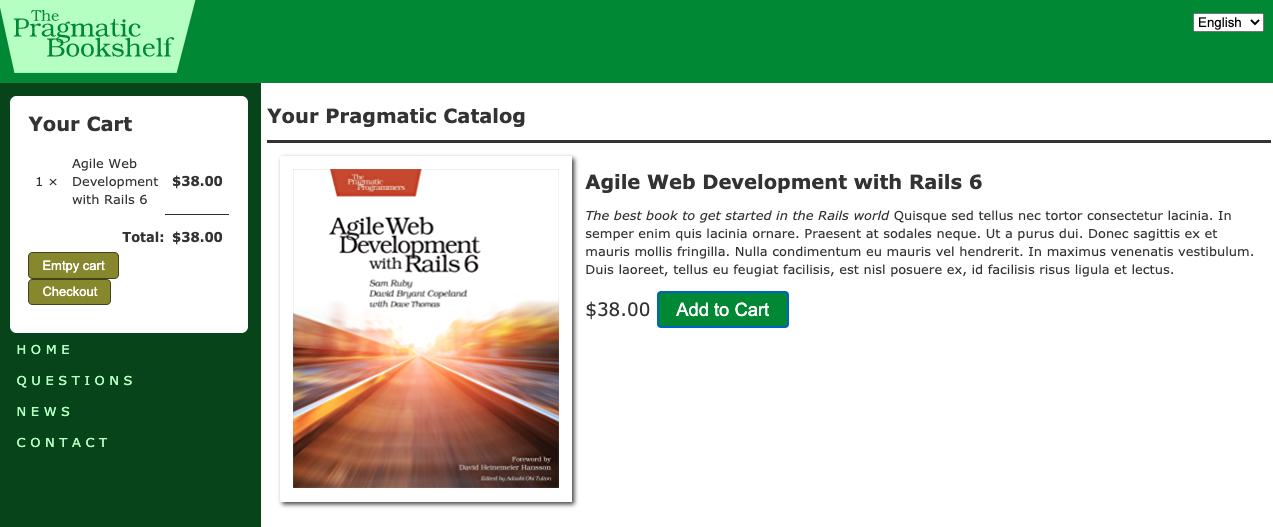
Task: Go to the Home link
Action: [x=44, y=349]
